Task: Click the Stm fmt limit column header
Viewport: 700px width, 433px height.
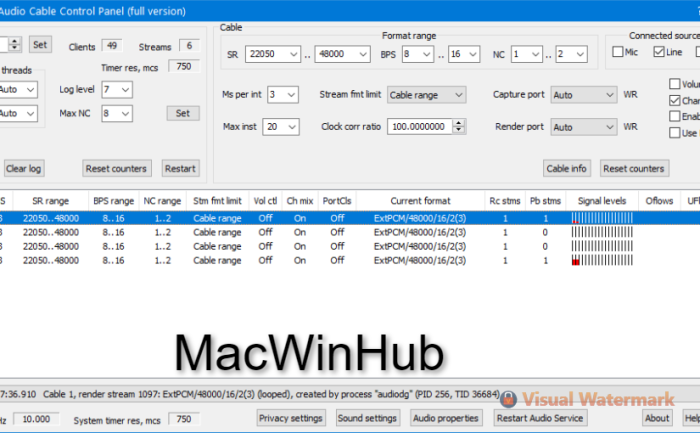Action: pyautogui.click(x=217, y=201)
